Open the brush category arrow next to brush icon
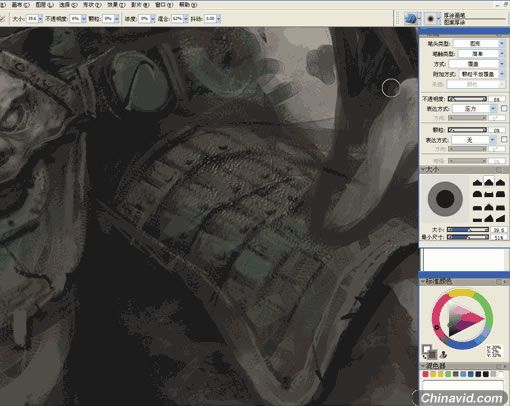The width and height of the screenshot is (510, 406). pyautogui.click(x=419, y=19)
